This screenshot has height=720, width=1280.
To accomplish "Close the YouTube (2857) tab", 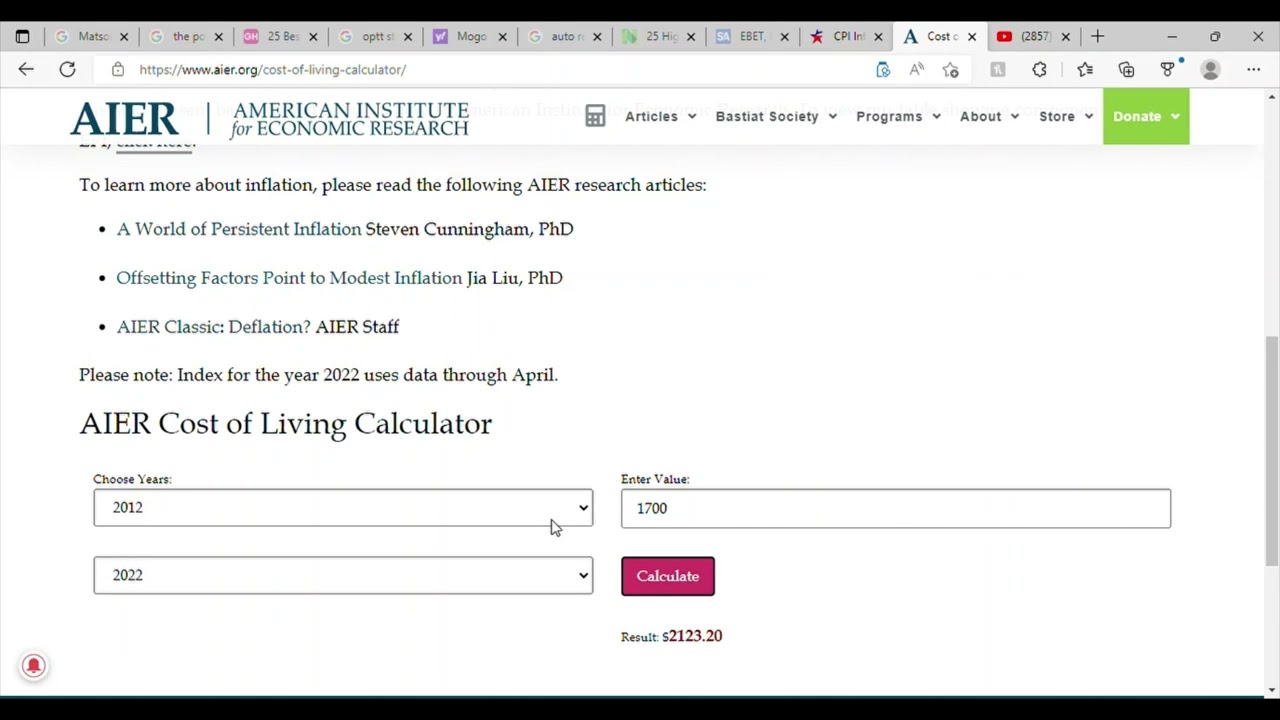I will 1066,37.
